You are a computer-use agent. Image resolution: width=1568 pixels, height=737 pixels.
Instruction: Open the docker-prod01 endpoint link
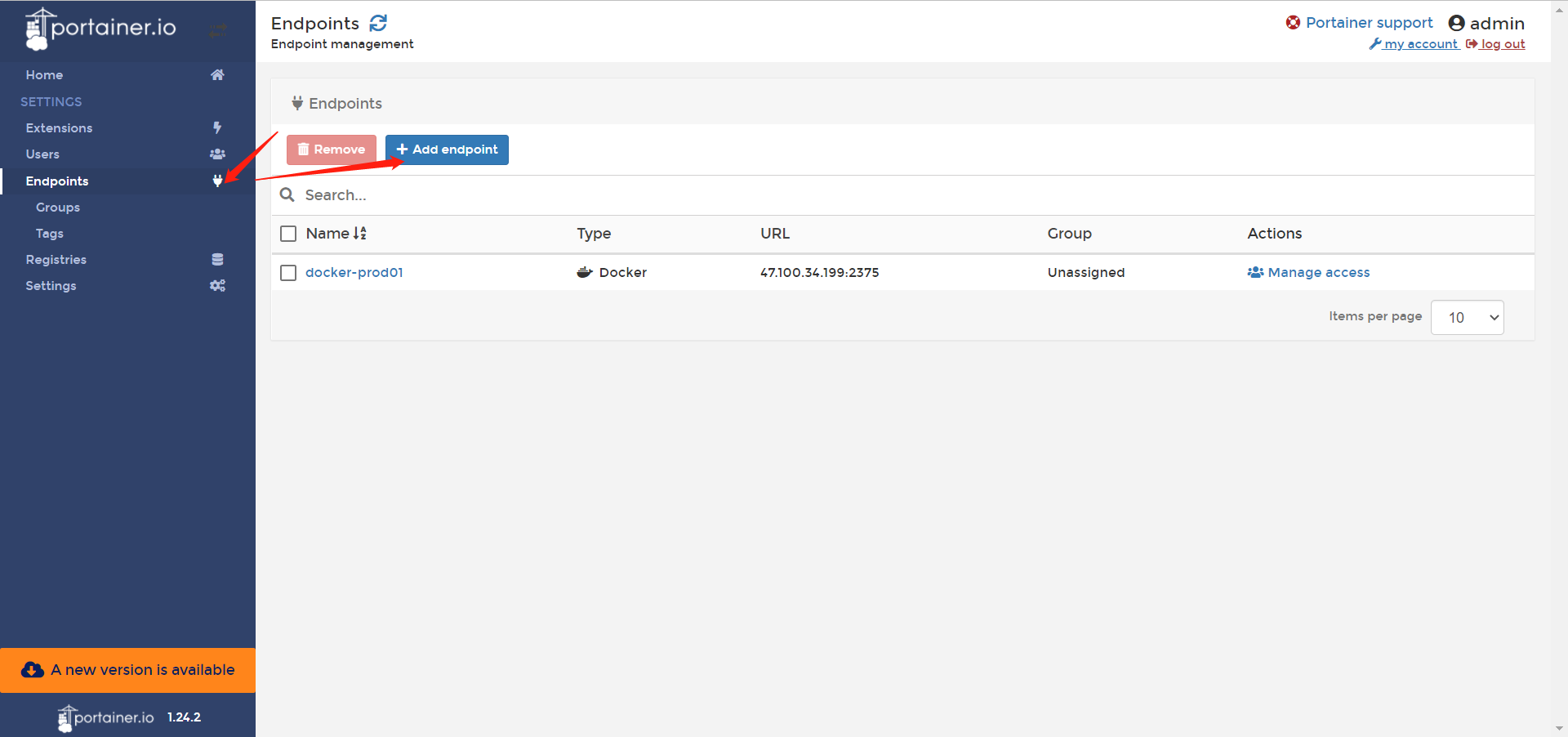coord(354,273)
